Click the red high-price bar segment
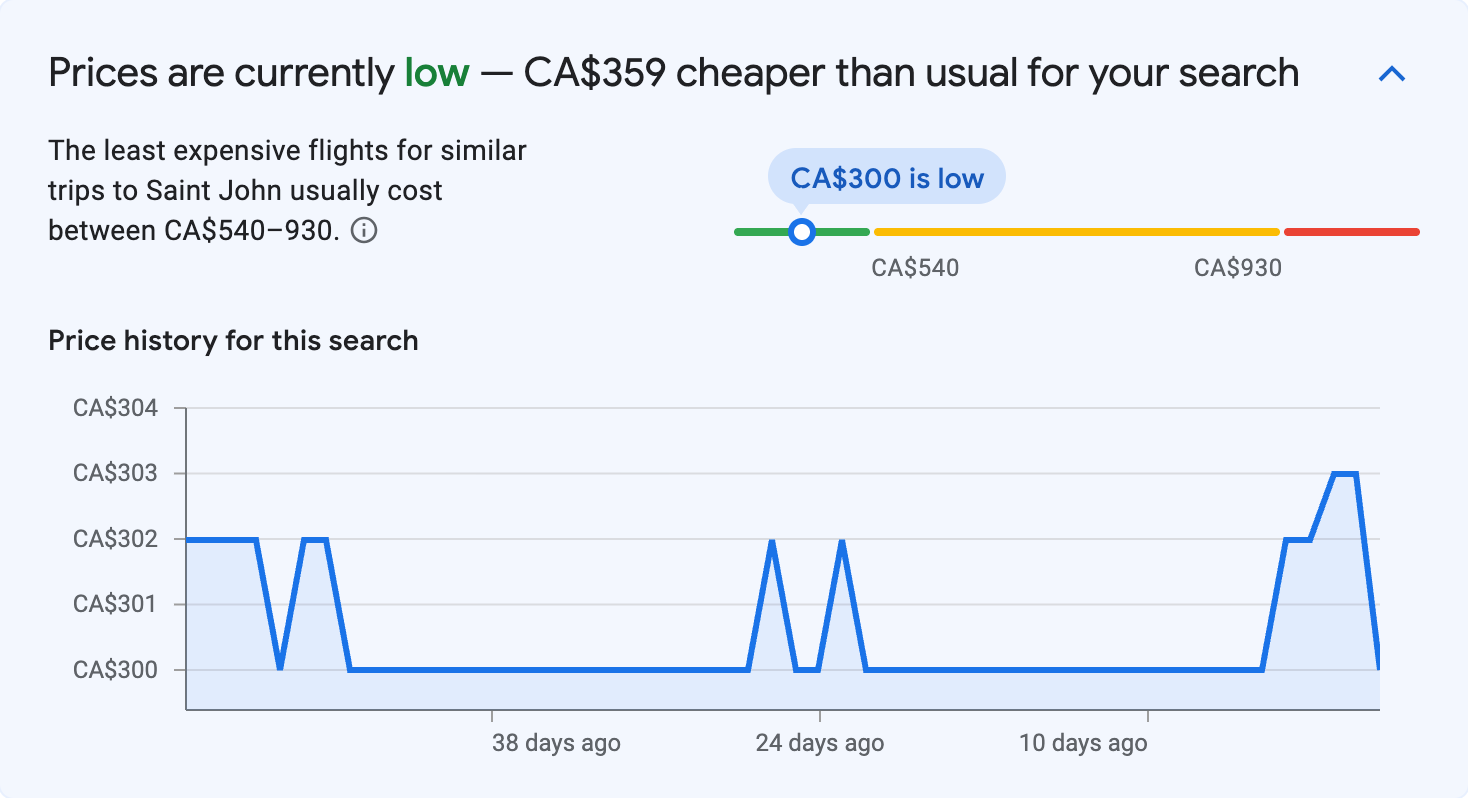1468x798 pixels. pyautogui.click(x=1351, y=232)
